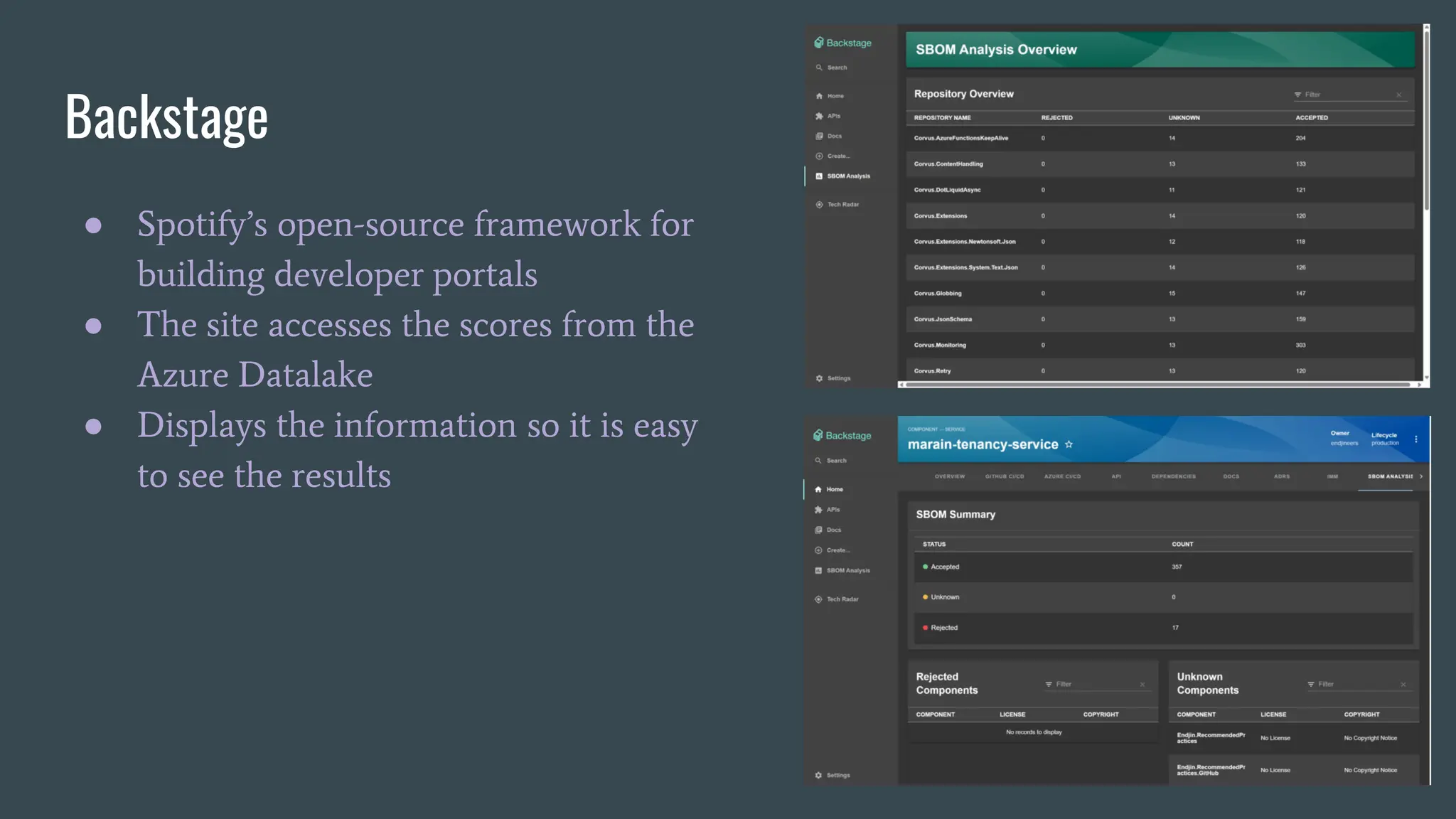The width and height of the screenshot is (1456, 819).
Task: Select Corvus.Globbing row
Action: 1160,294
